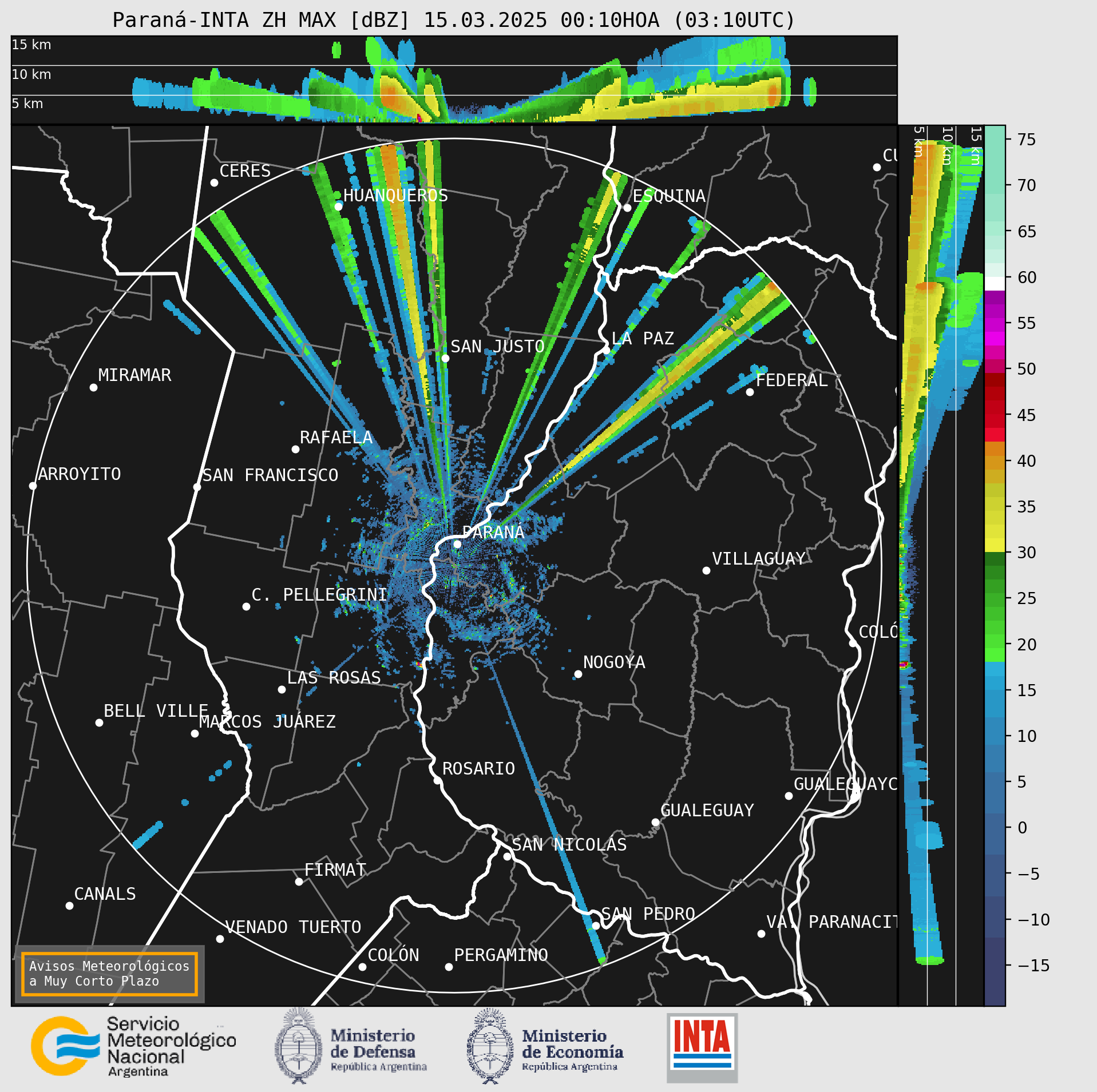Click the 5 km label in top cross-section
Image resolution: width=1097 pixels, height=1092 pixels.
(27, 104)
